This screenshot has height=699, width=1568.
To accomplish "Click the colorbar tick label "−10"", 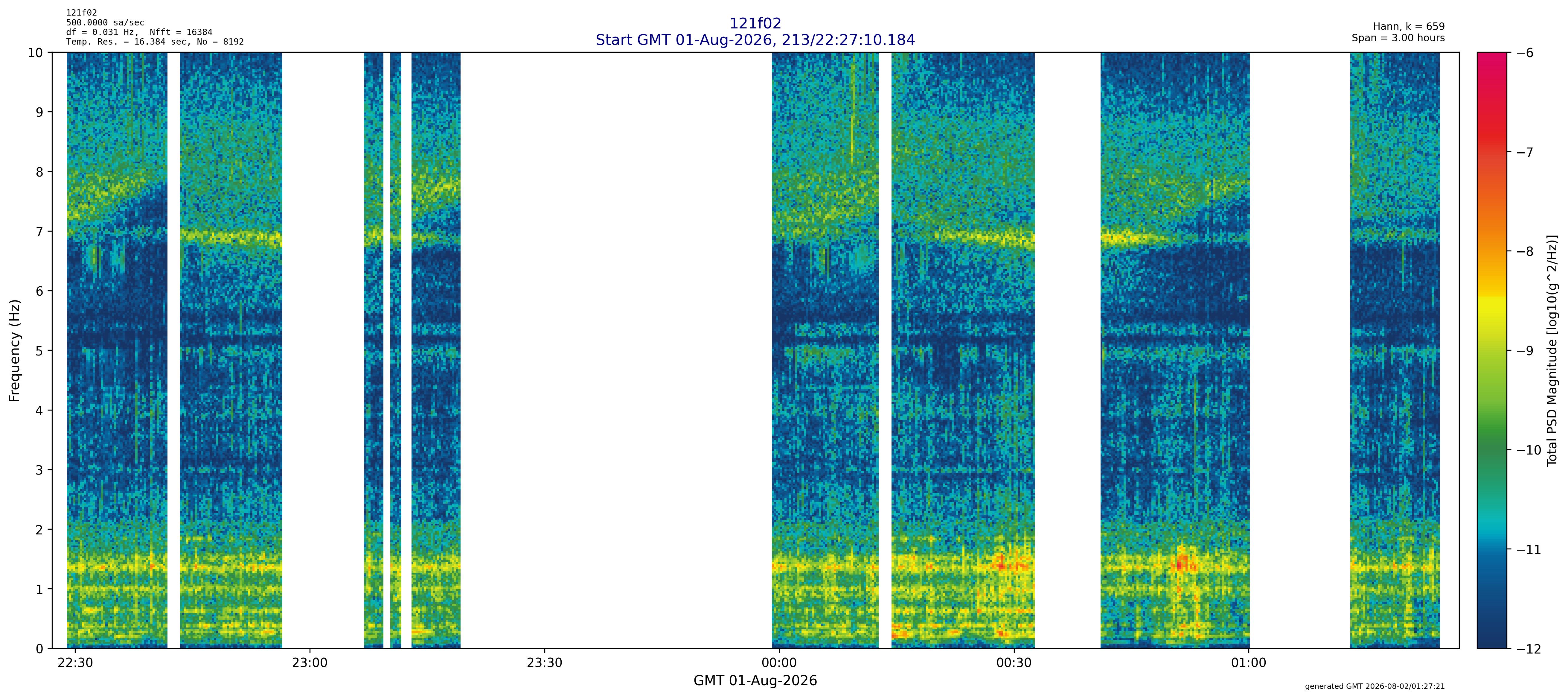I will [x=1528, y=450].
